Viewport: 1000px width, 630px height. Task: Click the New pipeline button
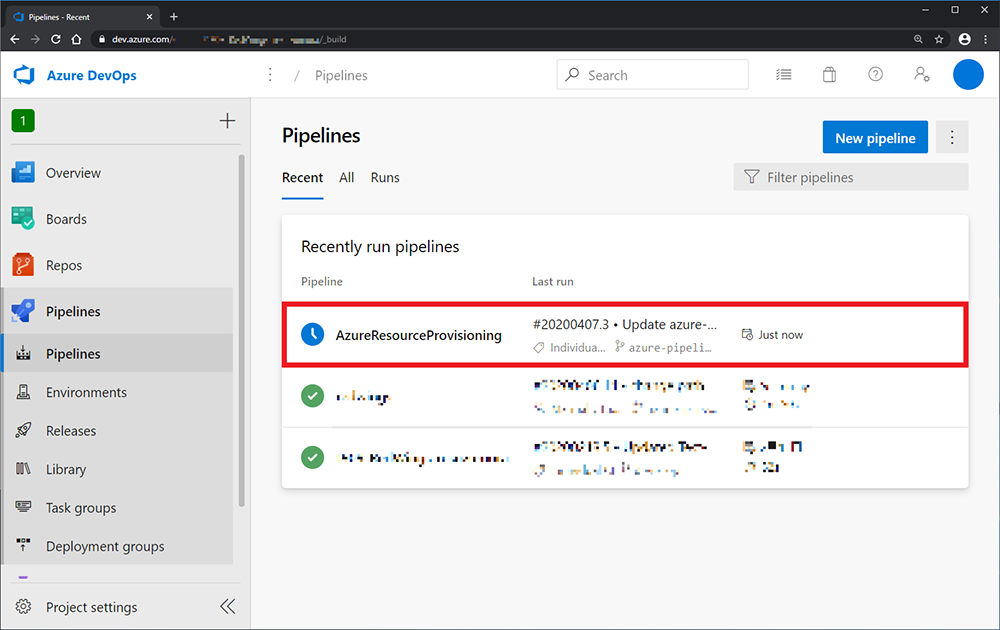875,137
